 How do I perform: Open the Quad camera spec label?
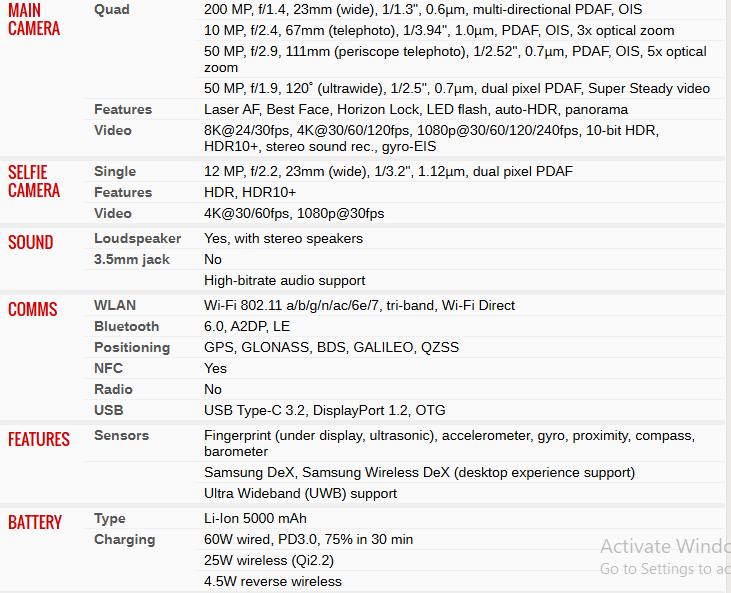coord(112,9)
